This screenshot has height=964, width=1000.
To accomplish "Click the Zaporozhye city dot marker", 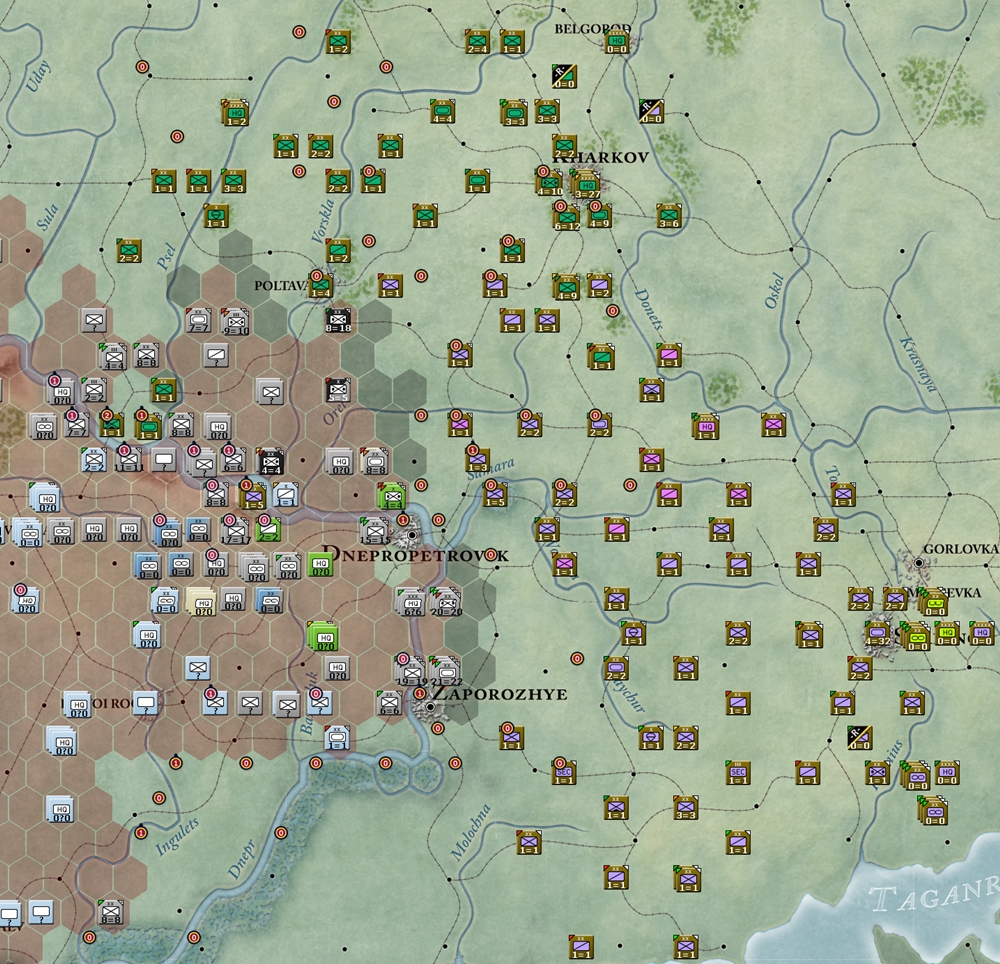I will click(430, 706).
